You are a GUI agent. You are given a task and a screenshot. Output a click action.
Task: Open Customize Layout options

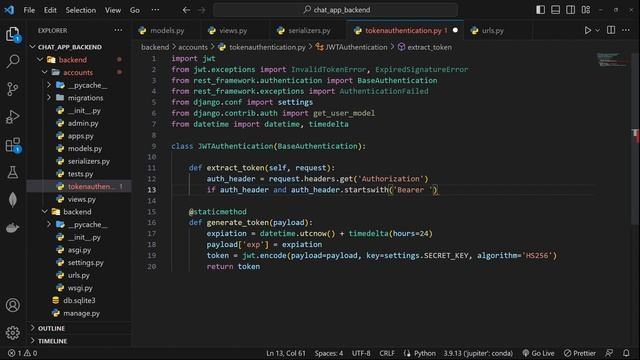click(586, 10)
